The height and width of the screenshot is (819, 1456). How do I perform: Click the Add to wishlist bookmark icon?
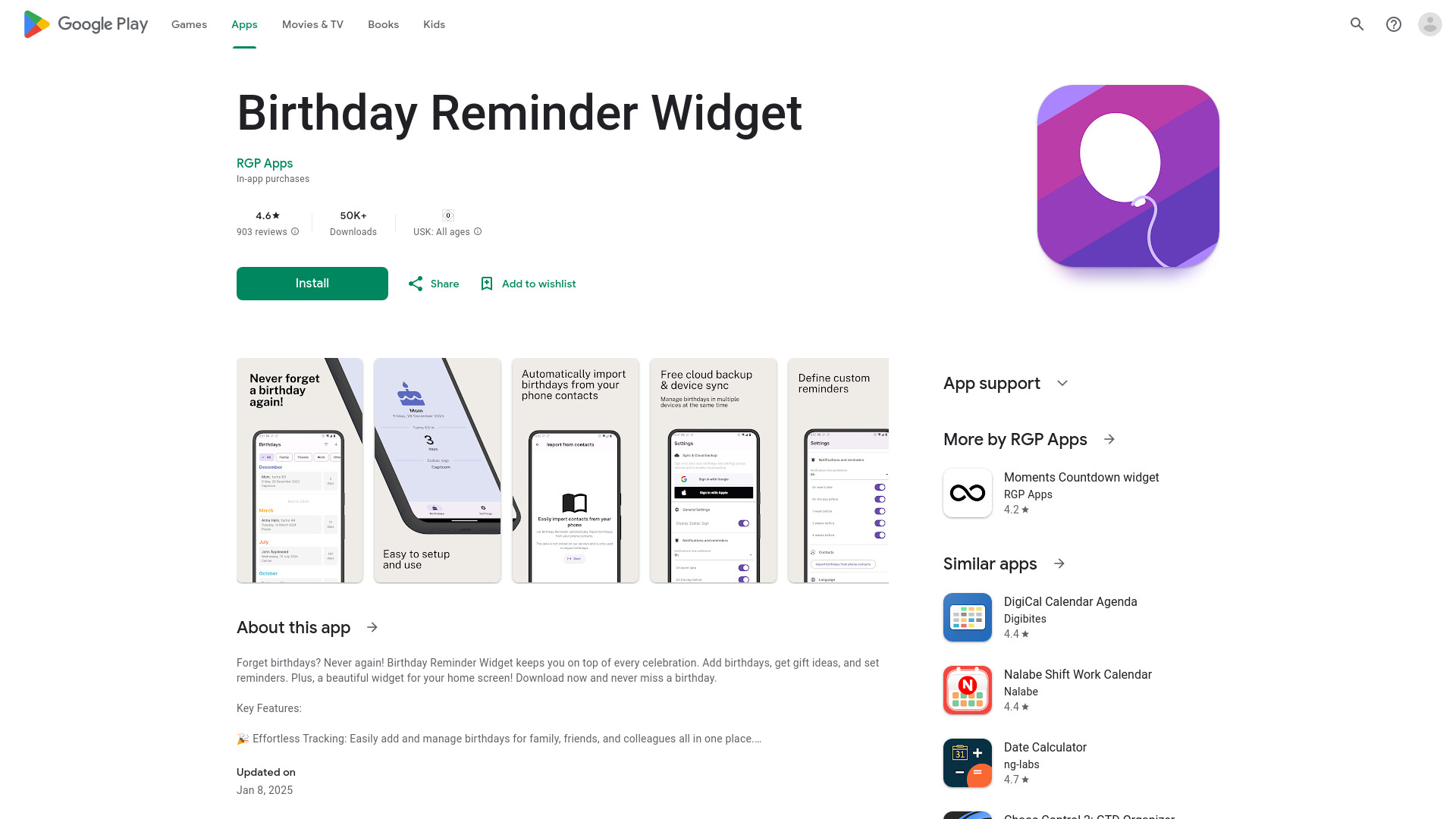pyautogui.click(x=486, y=283)
